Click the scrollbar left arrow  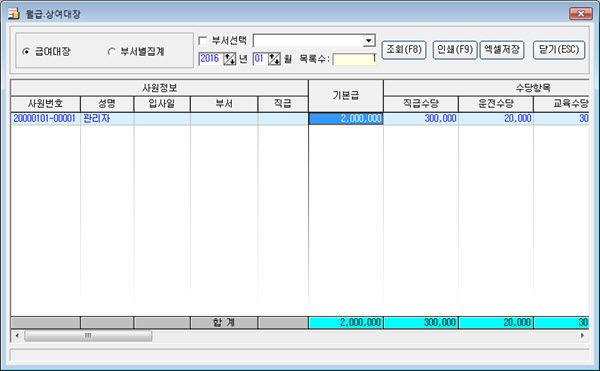click(x=17, y=336)
